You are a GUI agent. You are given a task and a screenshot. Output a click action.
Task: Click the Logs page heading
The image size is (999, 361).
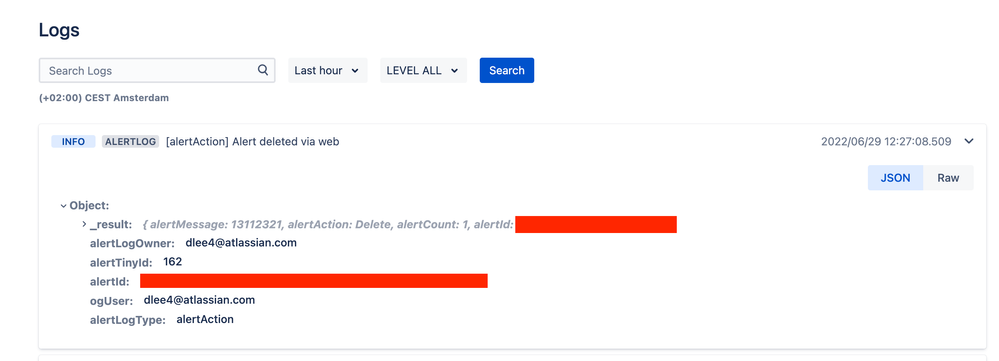[x=59, y=30]
